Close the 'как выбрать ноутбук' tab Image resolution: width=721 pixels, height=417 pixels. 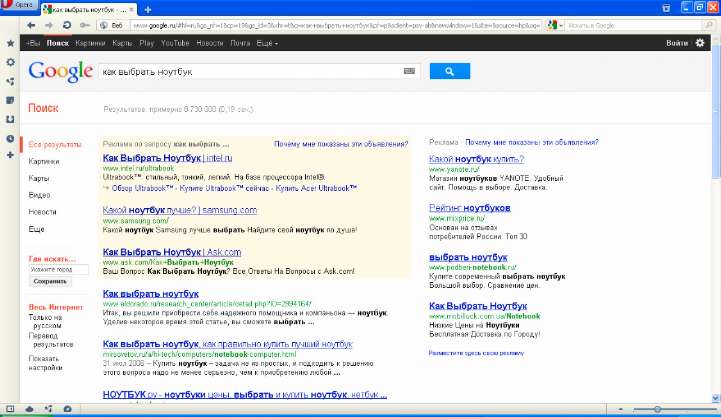tap(132, 9)
